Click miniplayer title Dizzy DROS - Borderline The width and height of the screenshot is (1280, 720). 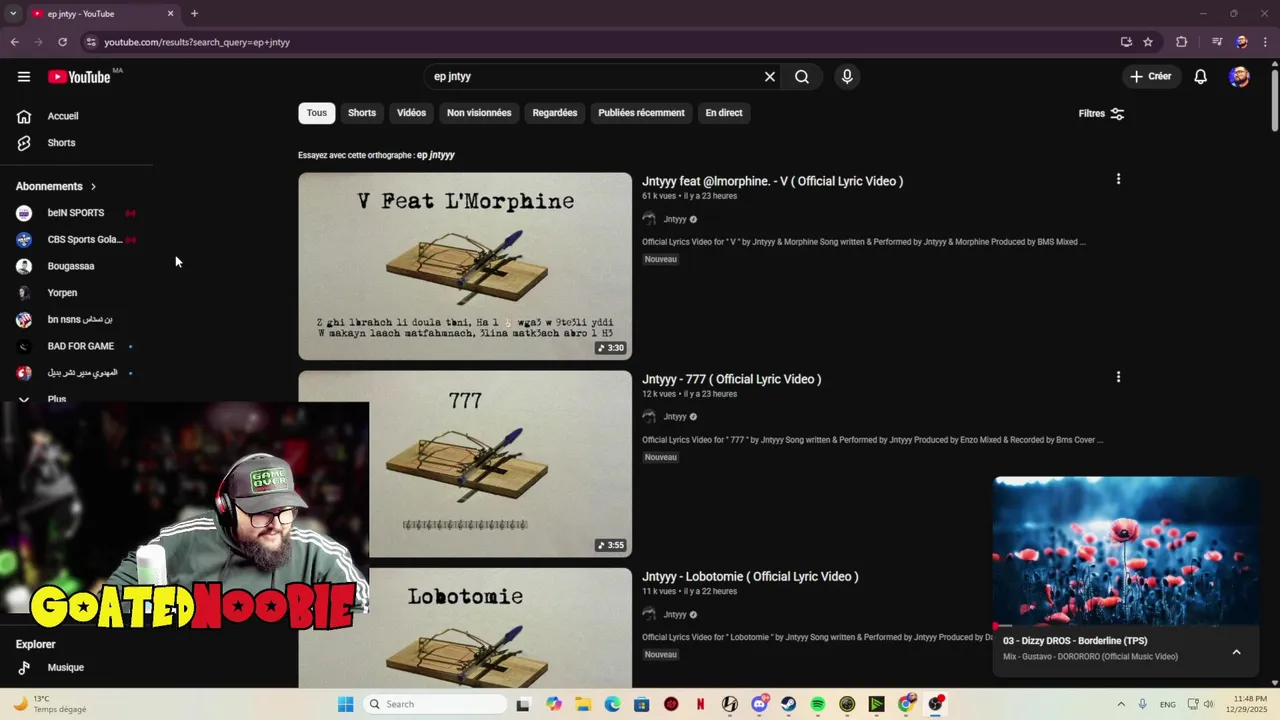(1075, 641)
